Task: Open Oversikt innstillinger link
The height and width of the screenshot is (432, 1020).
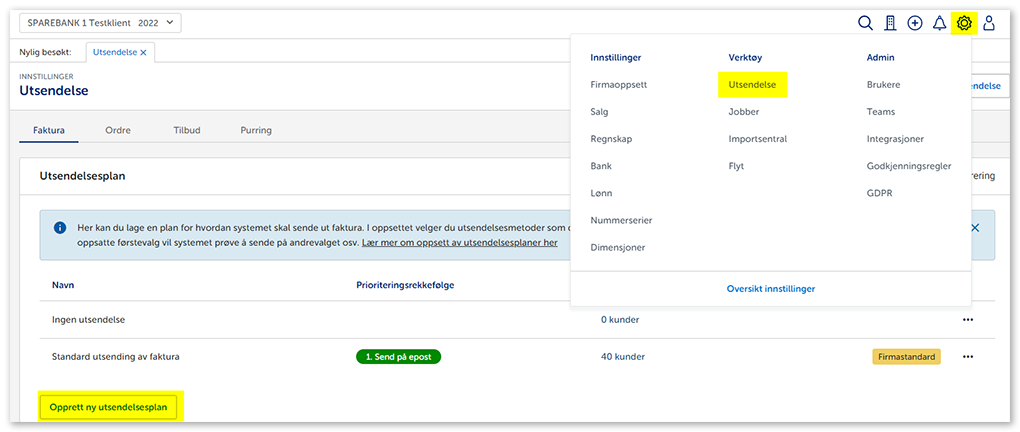Action: pyautogui.click(x=770, y=288)
